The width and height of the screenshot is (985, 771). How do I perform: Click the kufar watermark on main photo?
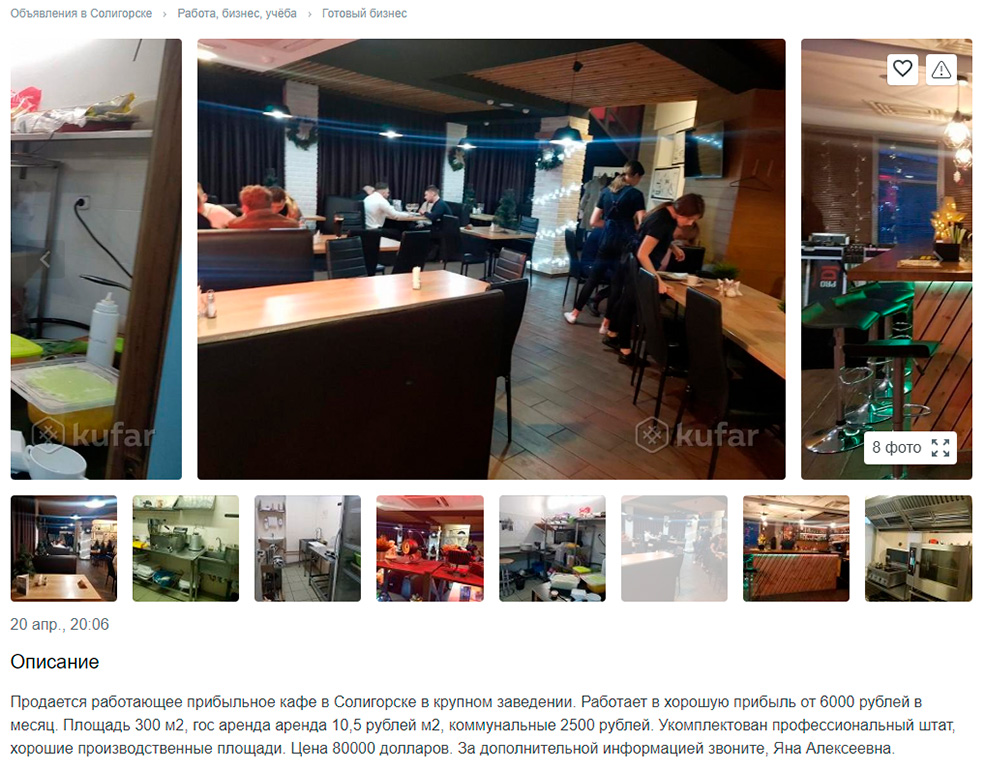(x=697, y=435)
